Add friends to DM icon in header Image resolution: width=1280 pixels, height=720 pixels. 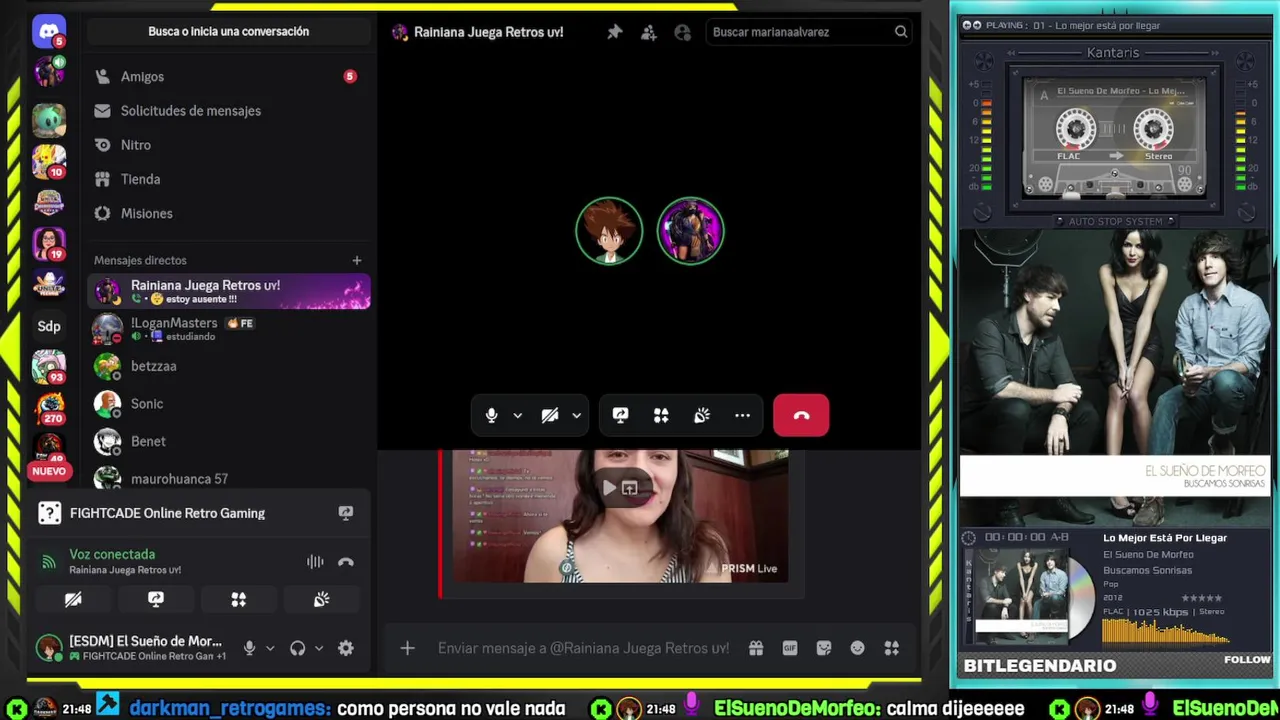click(649, 32)
